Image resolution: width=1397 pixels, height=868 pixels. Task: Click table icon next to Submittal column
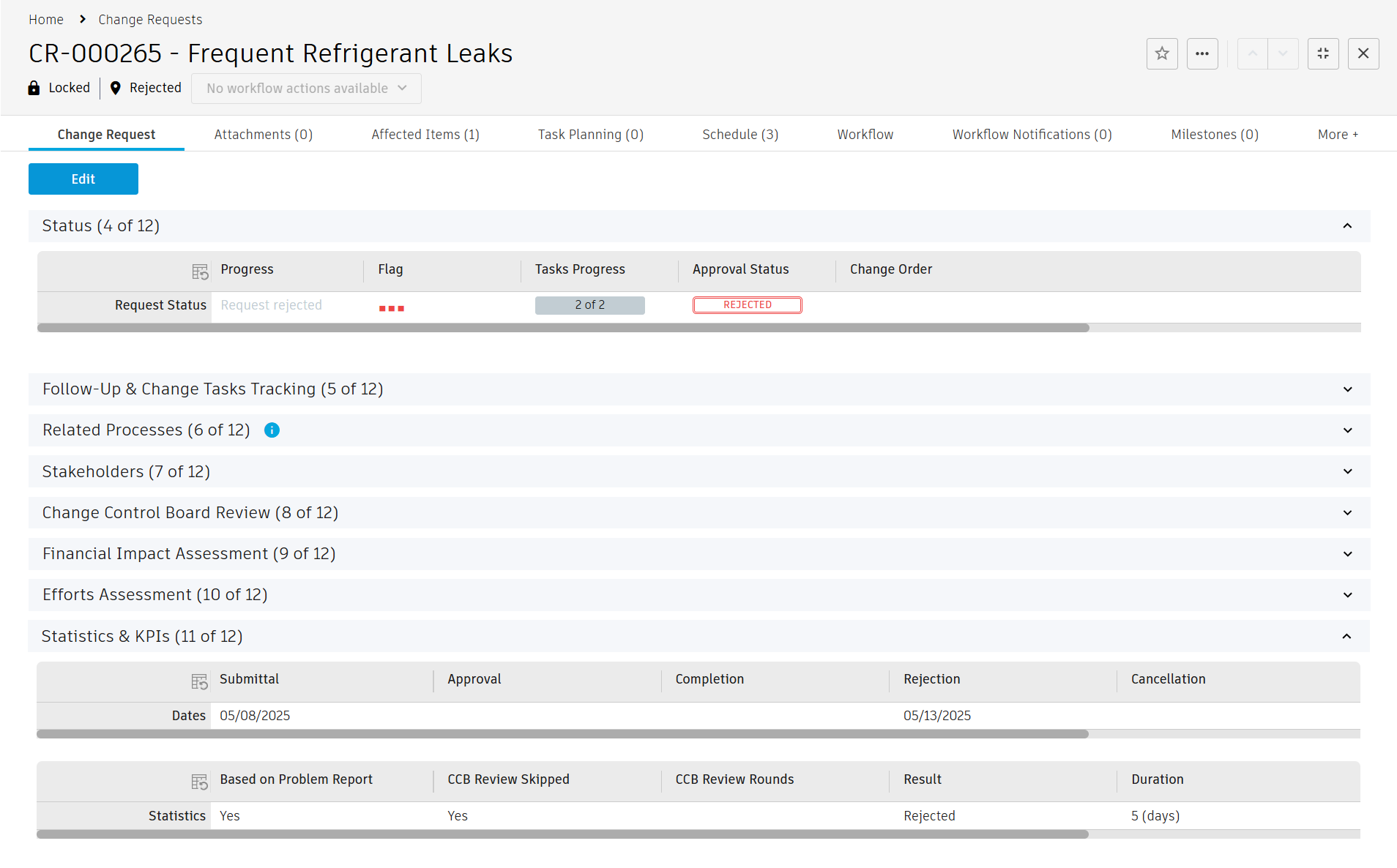pyautogui.click(x=199, y=681)
